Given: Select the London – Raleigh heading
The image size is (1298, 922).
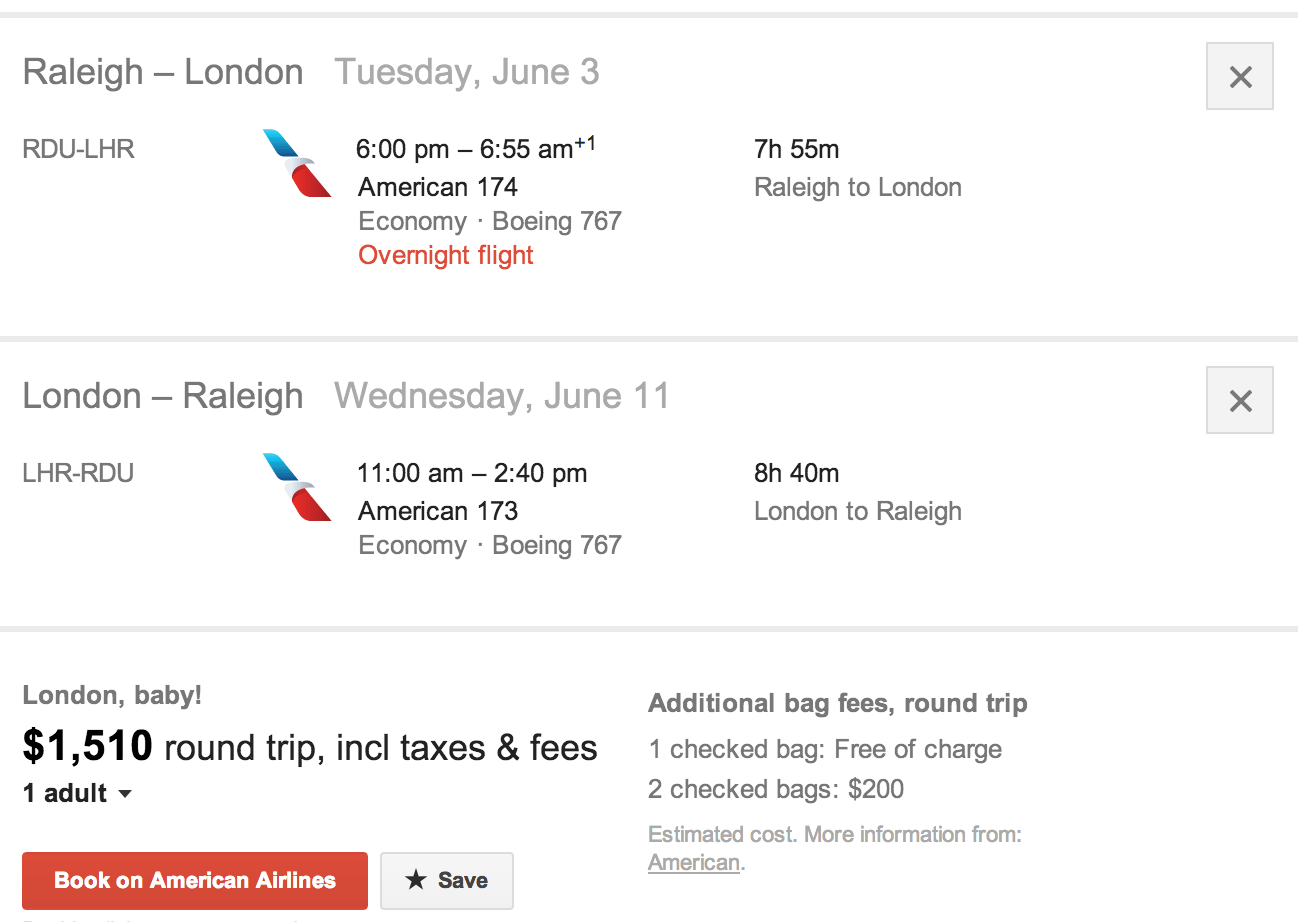Looking at the screenshot, I should [x=163, y=396].
